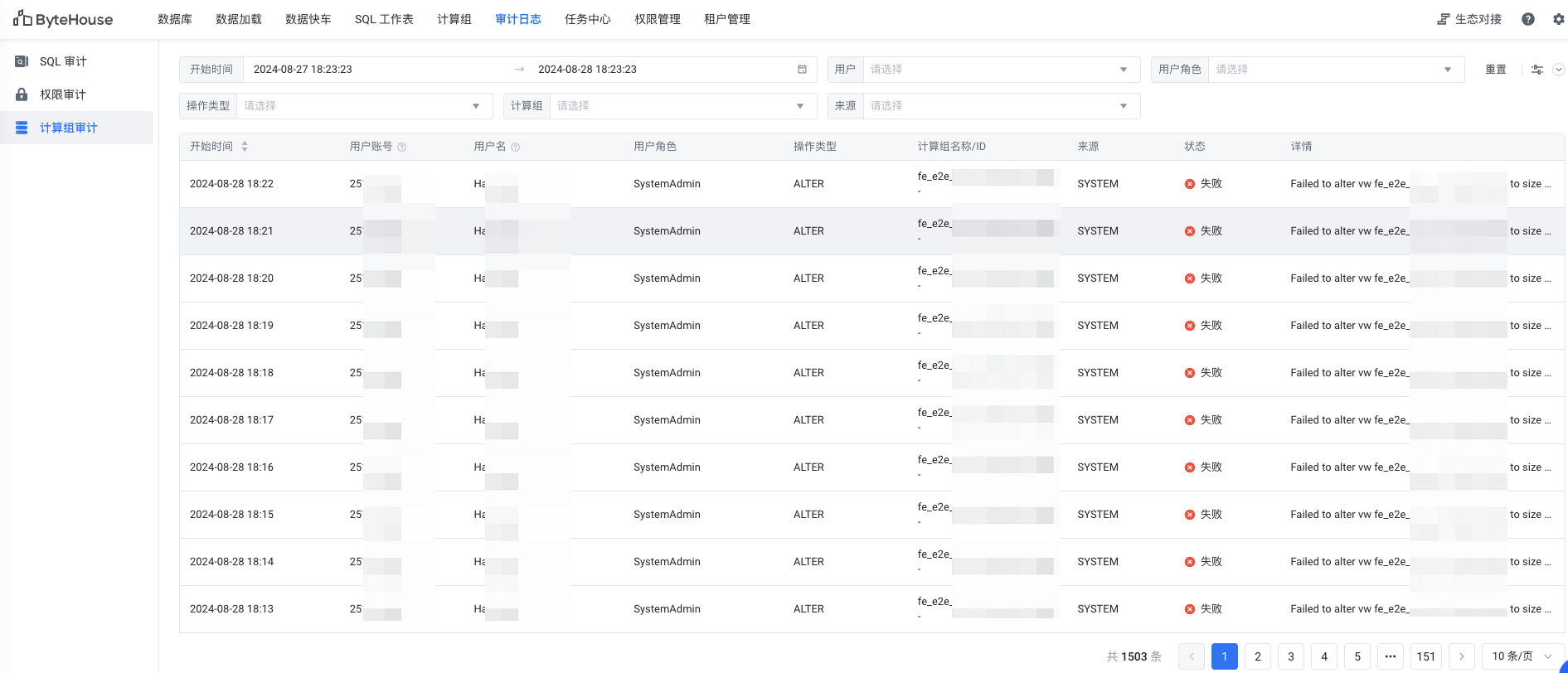This screenshot has width=1568, height=673.
Task: Click the 生态对接 ecosystem icon
Action: point(1444,19)
